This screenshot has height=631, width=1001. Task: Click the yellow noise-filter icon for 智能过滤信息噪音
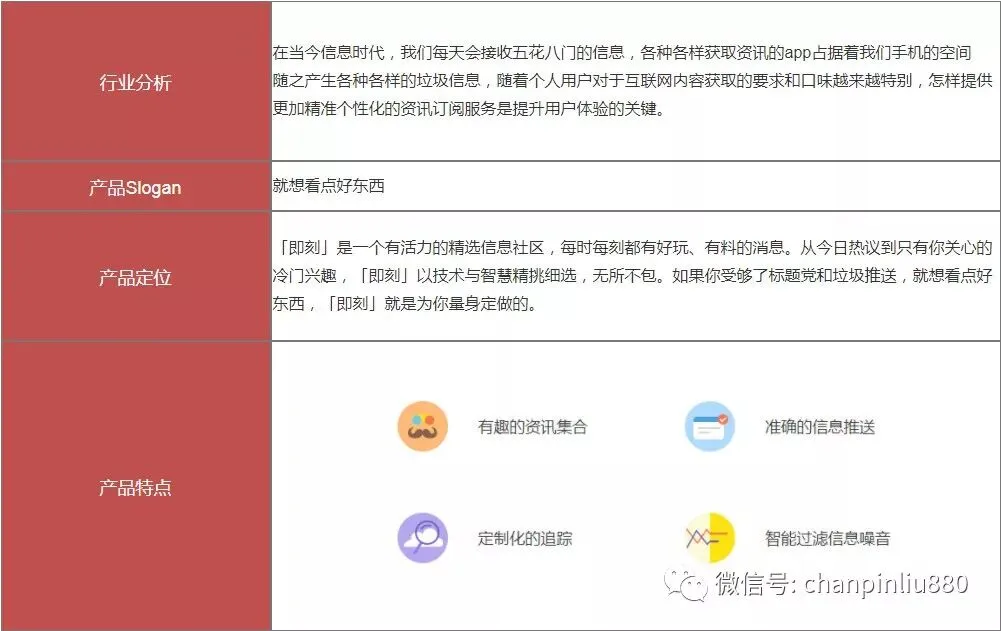tap(710, 538)
